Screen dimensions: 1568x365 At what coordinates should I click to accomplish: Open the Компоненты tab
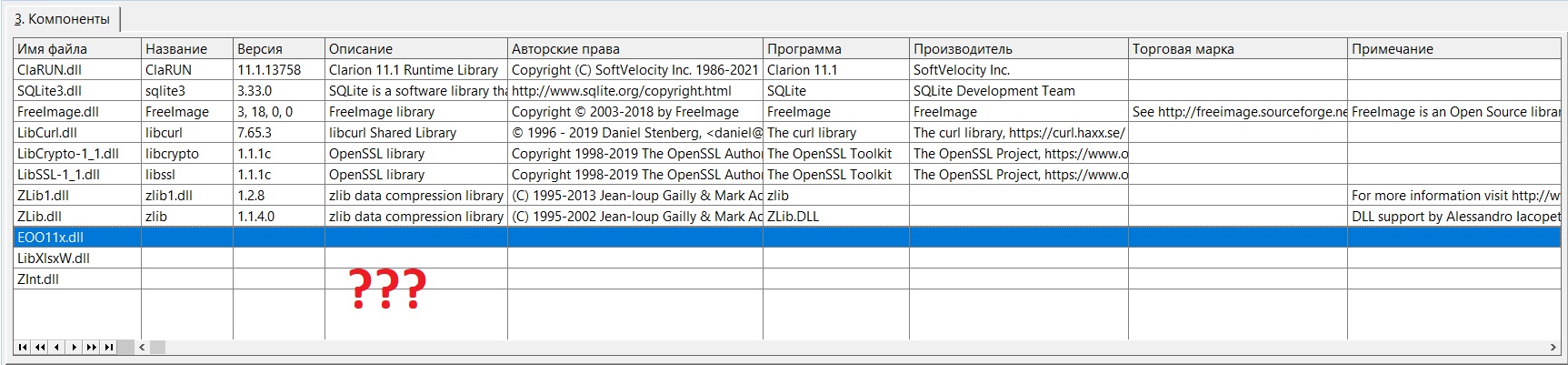pyautogui.click(x=62, y=19)
